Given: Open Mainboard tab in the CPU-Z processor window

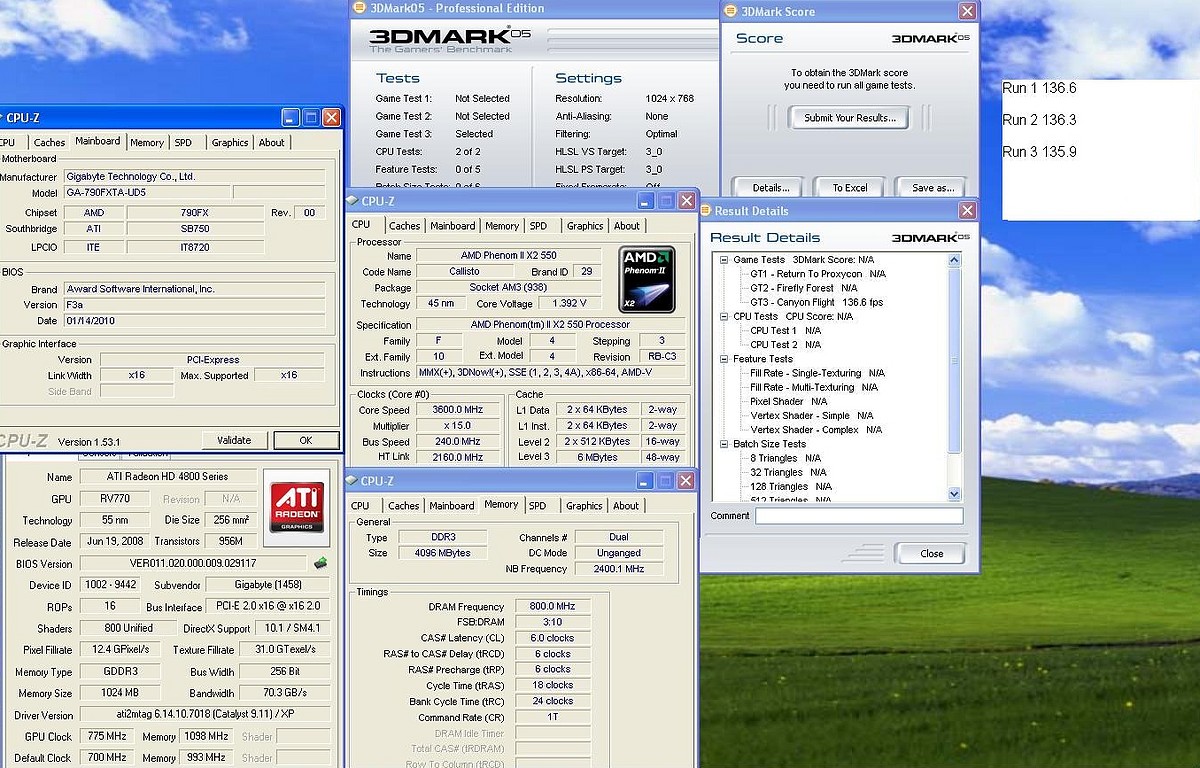Looking at the screenshot, I should pos(453,226).
